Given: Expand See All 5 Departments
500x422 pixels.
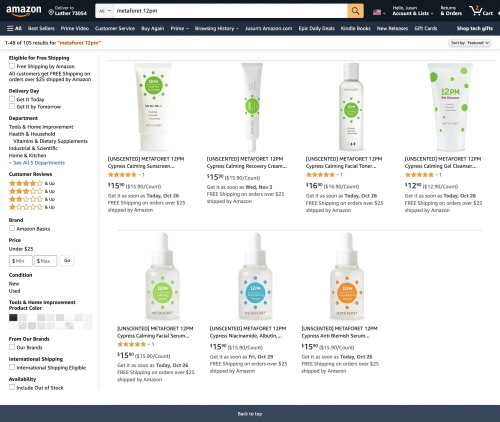Looking at the screenshot, I should pos(37,163).
